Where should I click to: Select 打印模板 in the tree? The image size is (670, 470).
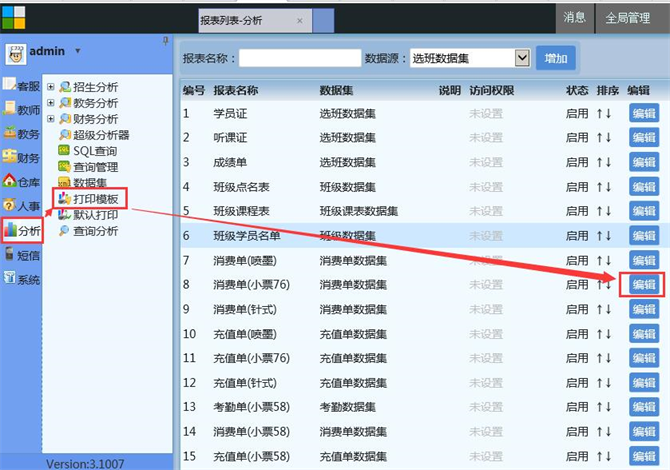coord(96,199)
